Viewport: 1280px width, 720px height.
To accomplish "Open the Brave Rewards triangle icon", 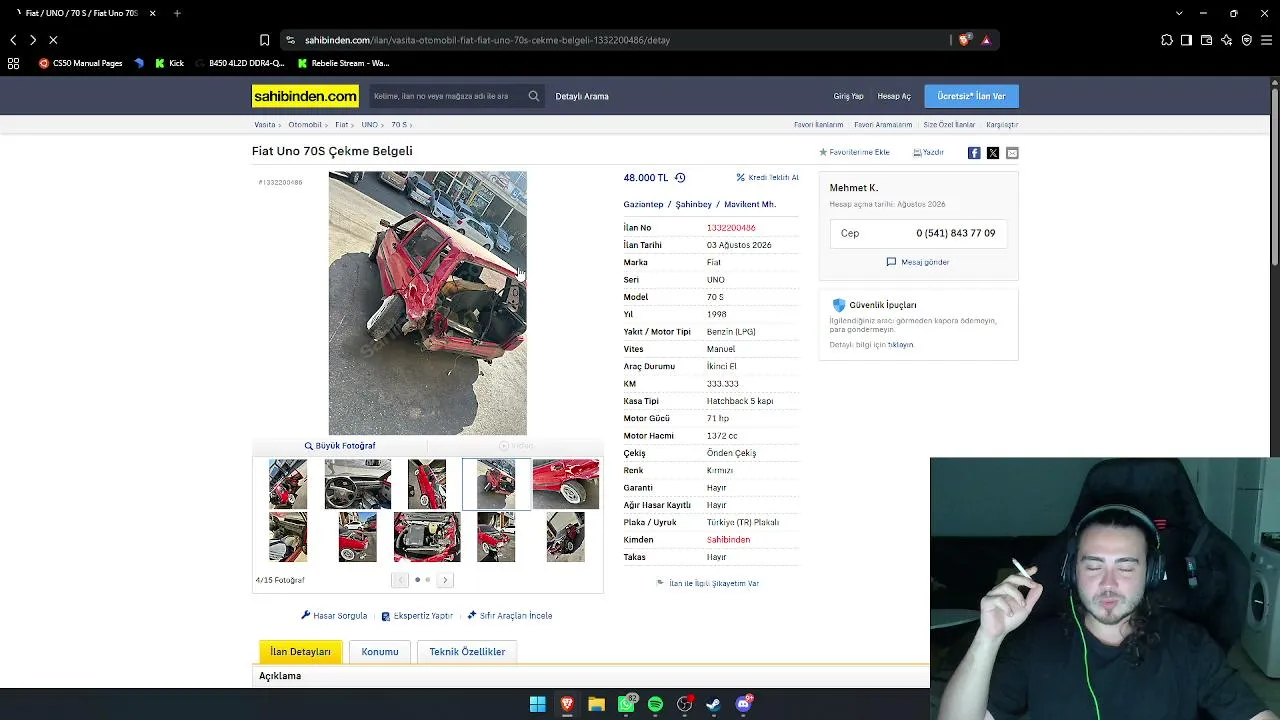I will point(986,40).
